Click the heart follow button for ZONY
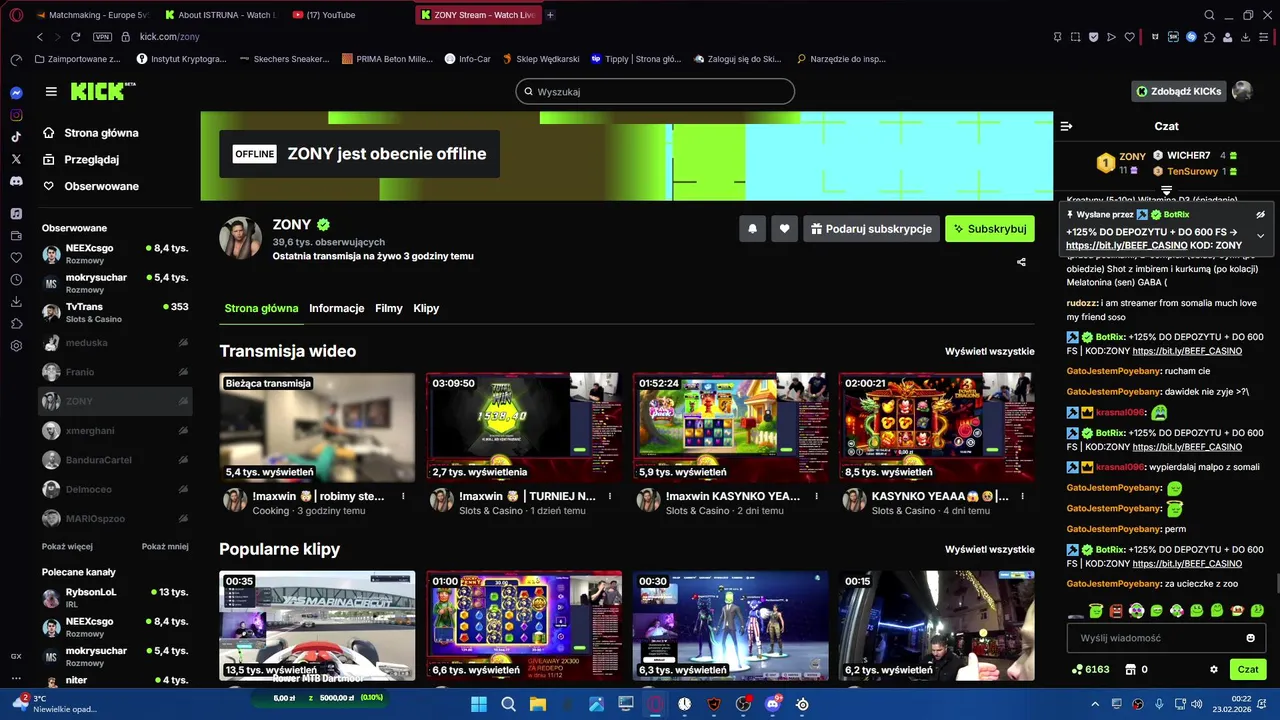This screenshot has width=1280, height=720. pos(784,229)
